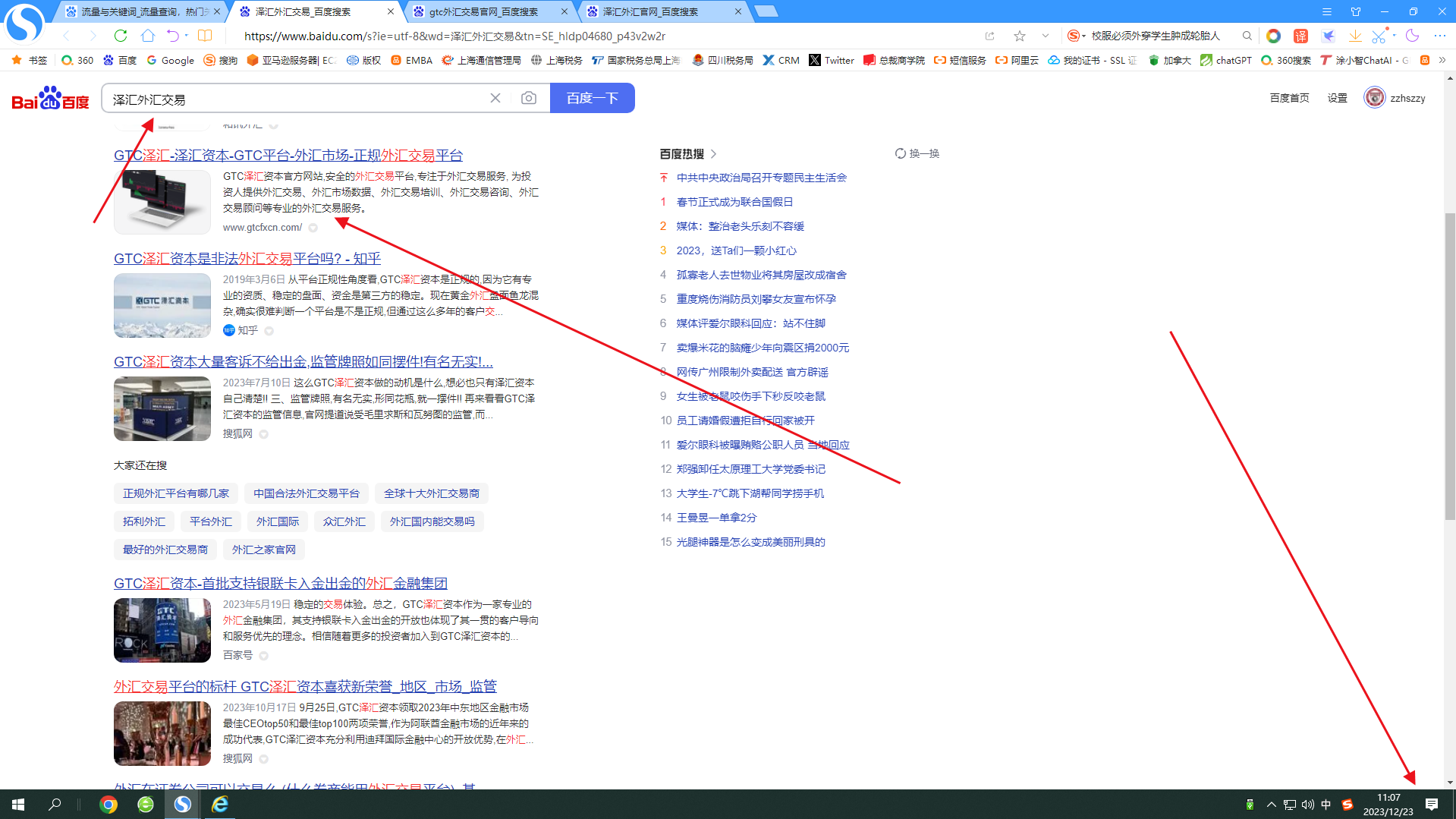Click the page refresh icon
The height and width of the screenshot is (819, 1456).
tap(120, 35)
